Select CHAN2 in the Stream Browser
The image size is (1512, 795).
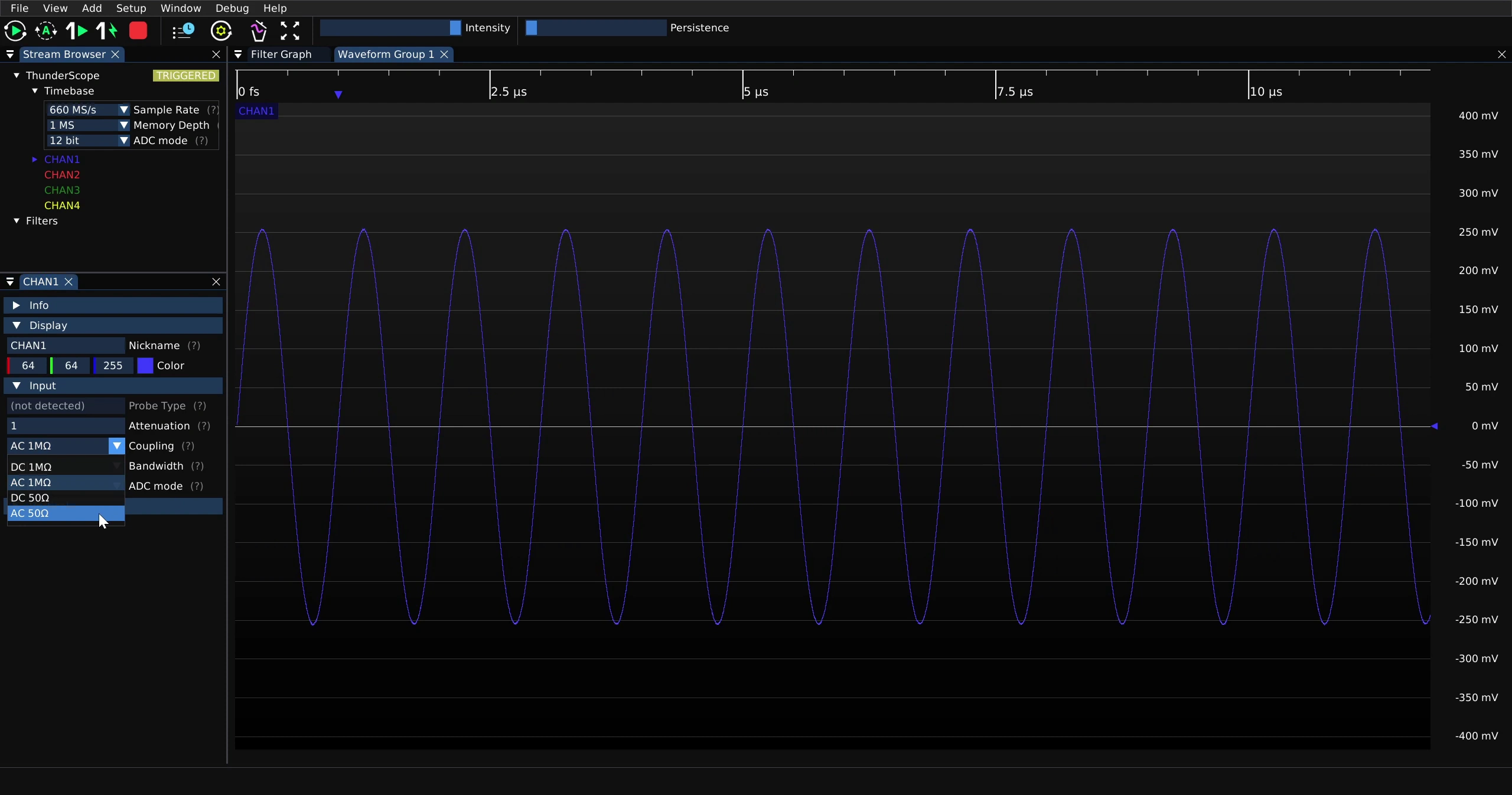pos(62,175)
